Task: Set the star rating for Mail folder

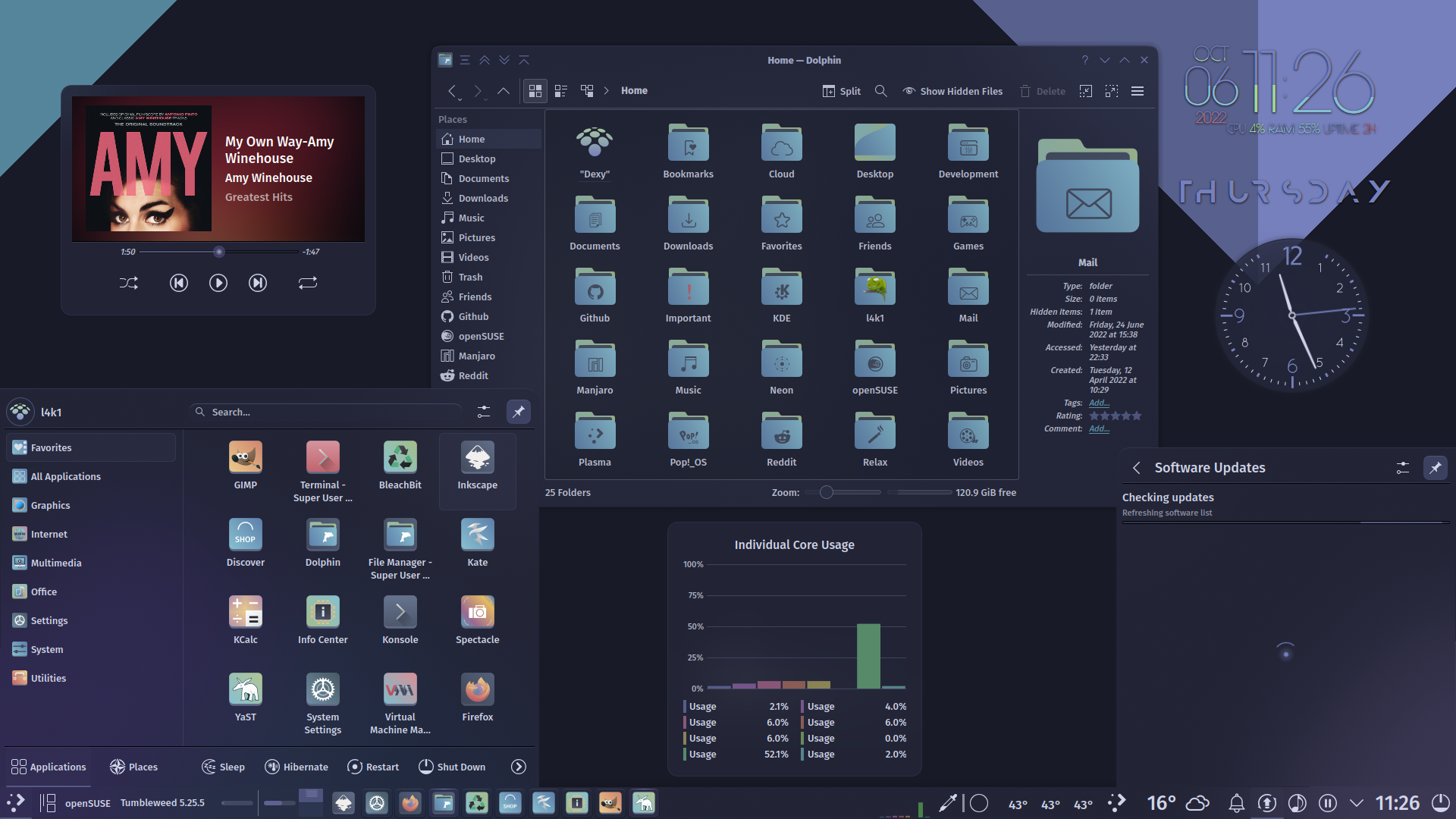Action: click(x=1116, y=416)
